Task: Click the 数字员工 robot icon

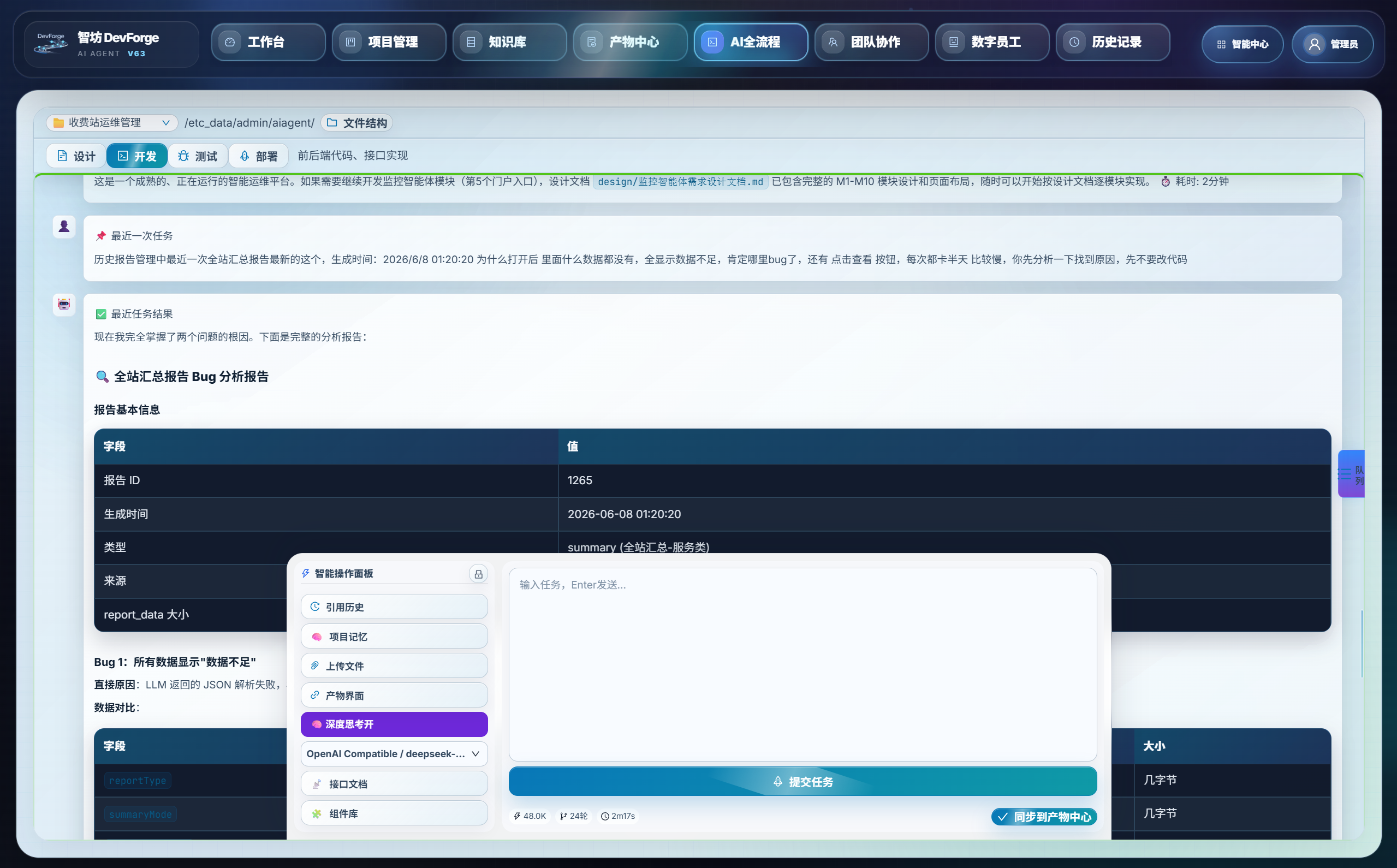Action: (x=953, y=42)
